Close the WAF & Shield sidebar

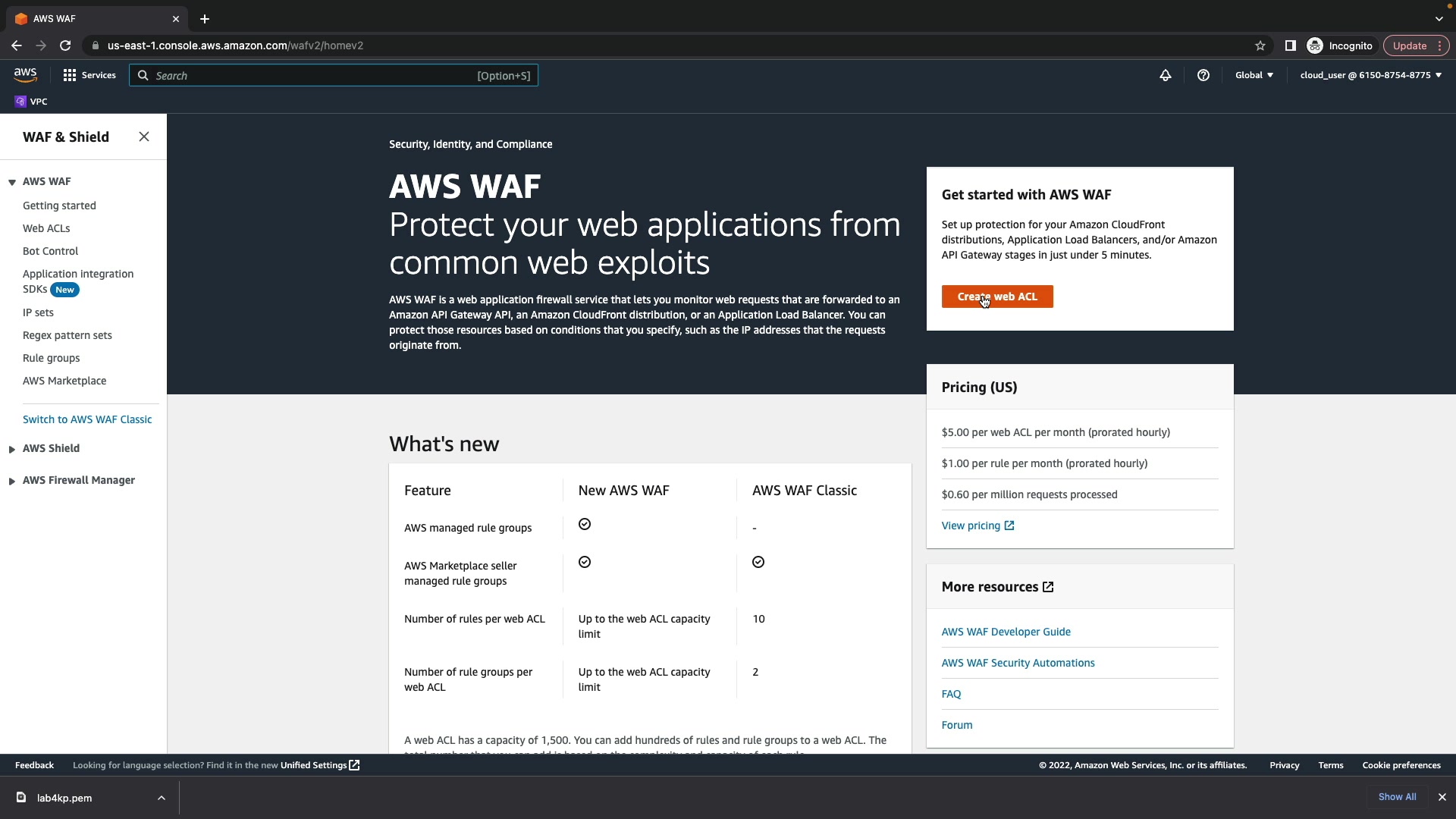coord(144,136)
